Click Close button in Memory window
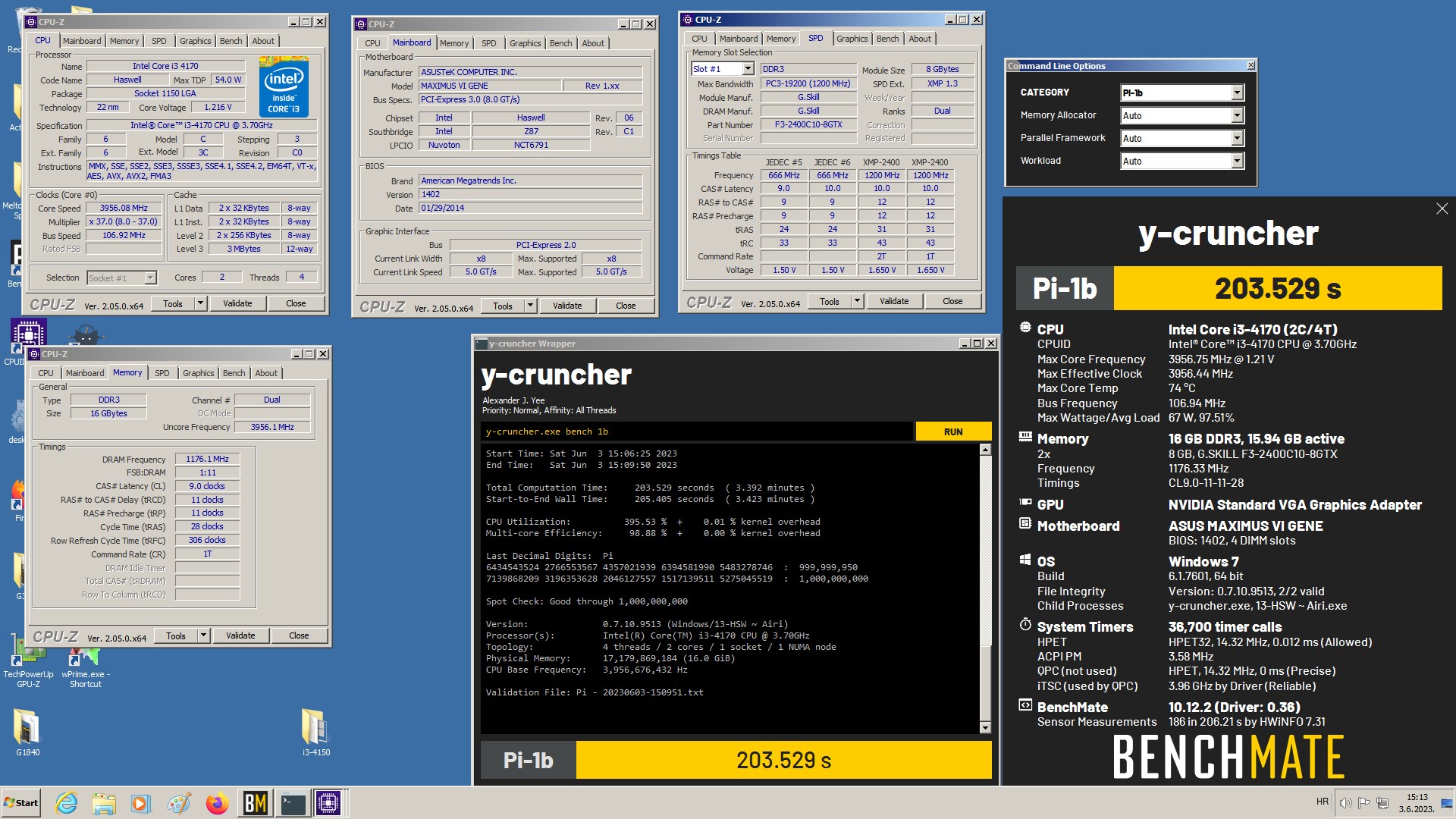 (299, 635)
